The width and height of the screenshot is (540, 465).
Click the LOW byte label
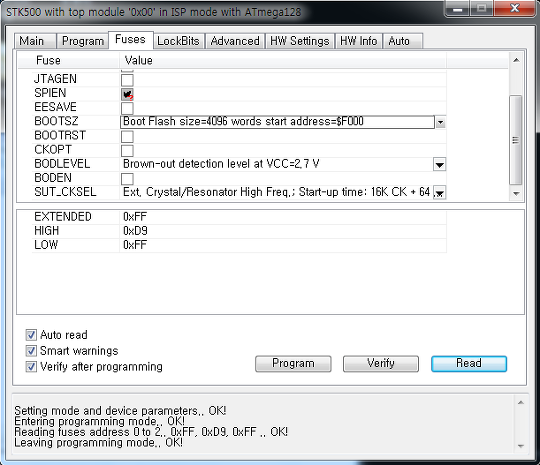(46, 245)
